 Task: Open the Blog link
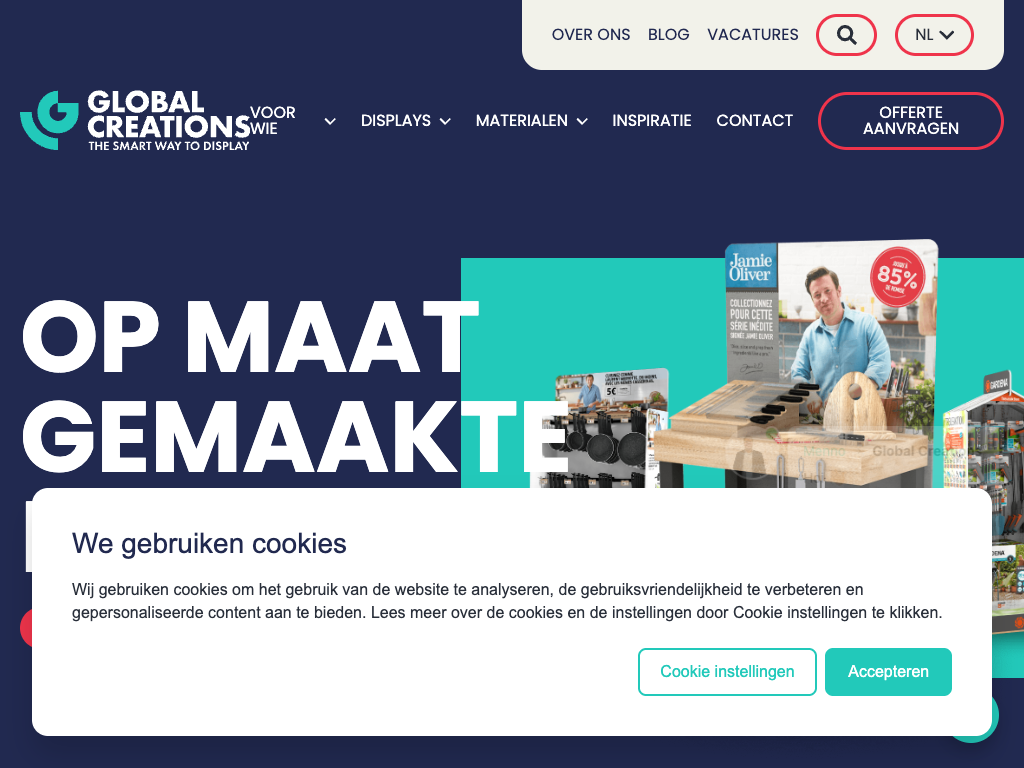click(668, 35)
